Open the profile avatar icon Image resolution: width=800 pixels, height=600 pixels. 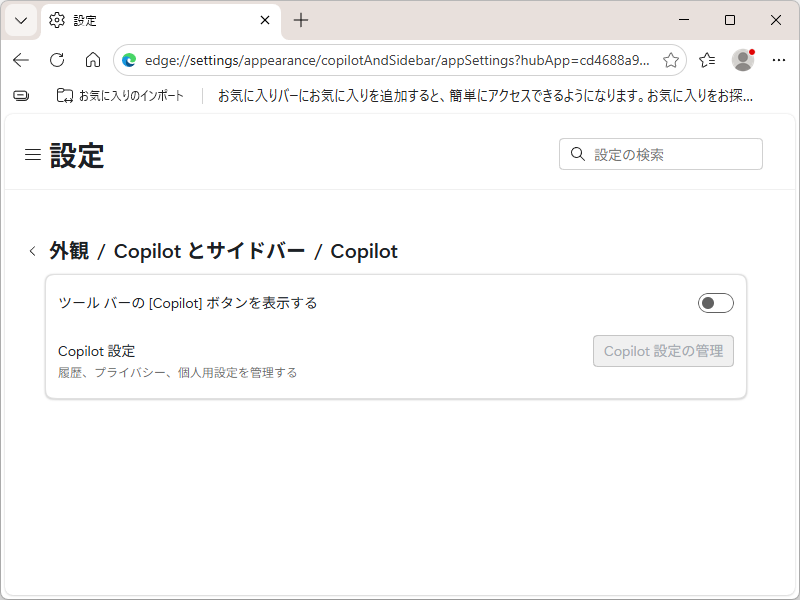742,60
